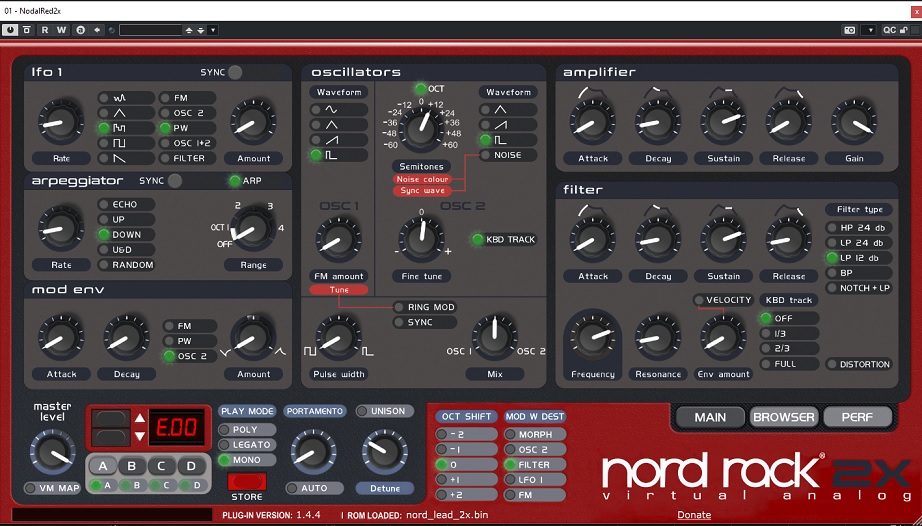
Task: Toggle the plugin power/activate button
Action: pyautogui.click(x=9, y=30)
